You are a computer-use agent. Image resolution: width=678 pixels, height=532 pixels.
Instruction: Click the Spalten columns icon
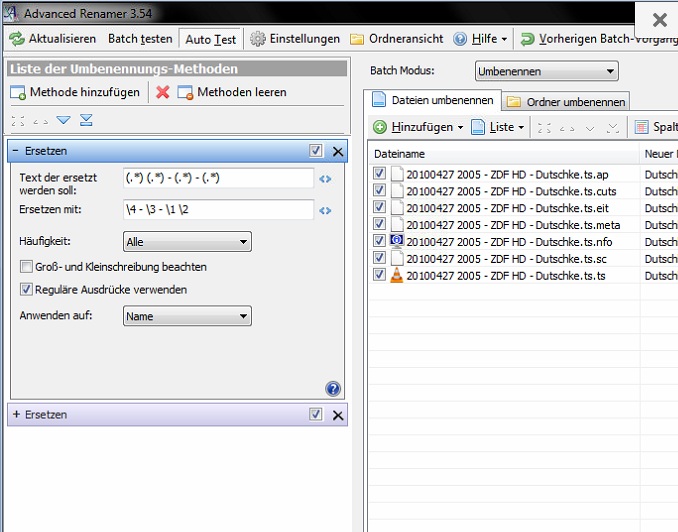tap(641, 127)
